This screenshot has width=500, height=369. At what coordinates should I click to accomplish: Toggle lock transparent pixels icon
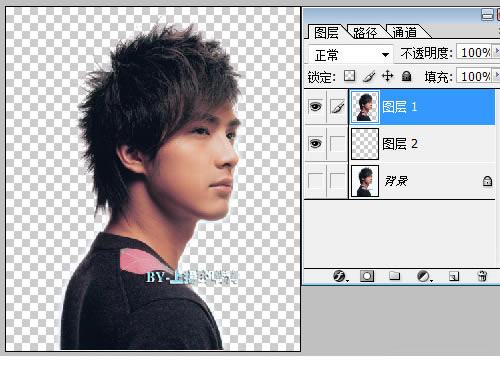tap(349, 76)
